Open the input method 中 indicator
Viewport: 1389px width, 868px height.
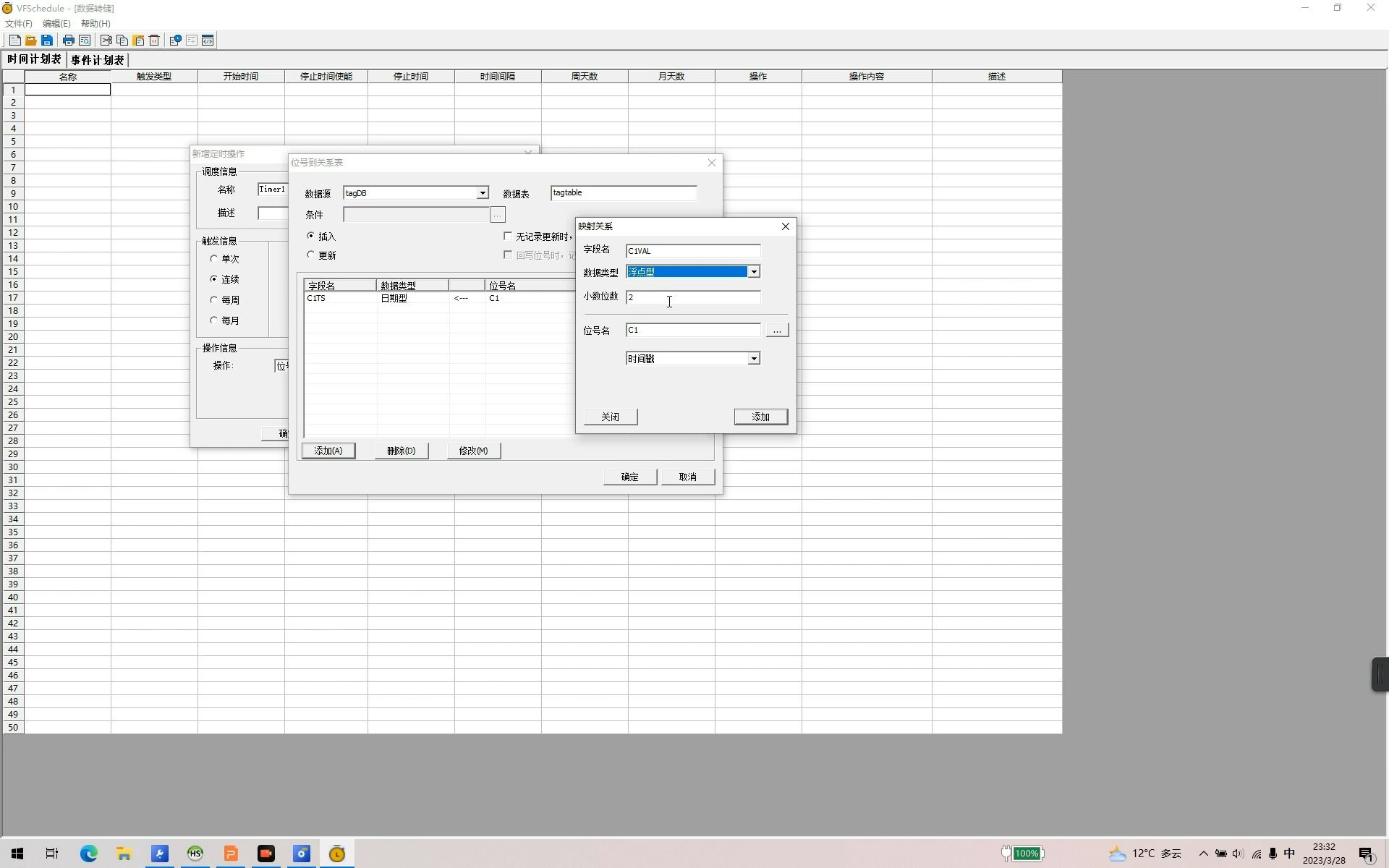click(1289, 854)
